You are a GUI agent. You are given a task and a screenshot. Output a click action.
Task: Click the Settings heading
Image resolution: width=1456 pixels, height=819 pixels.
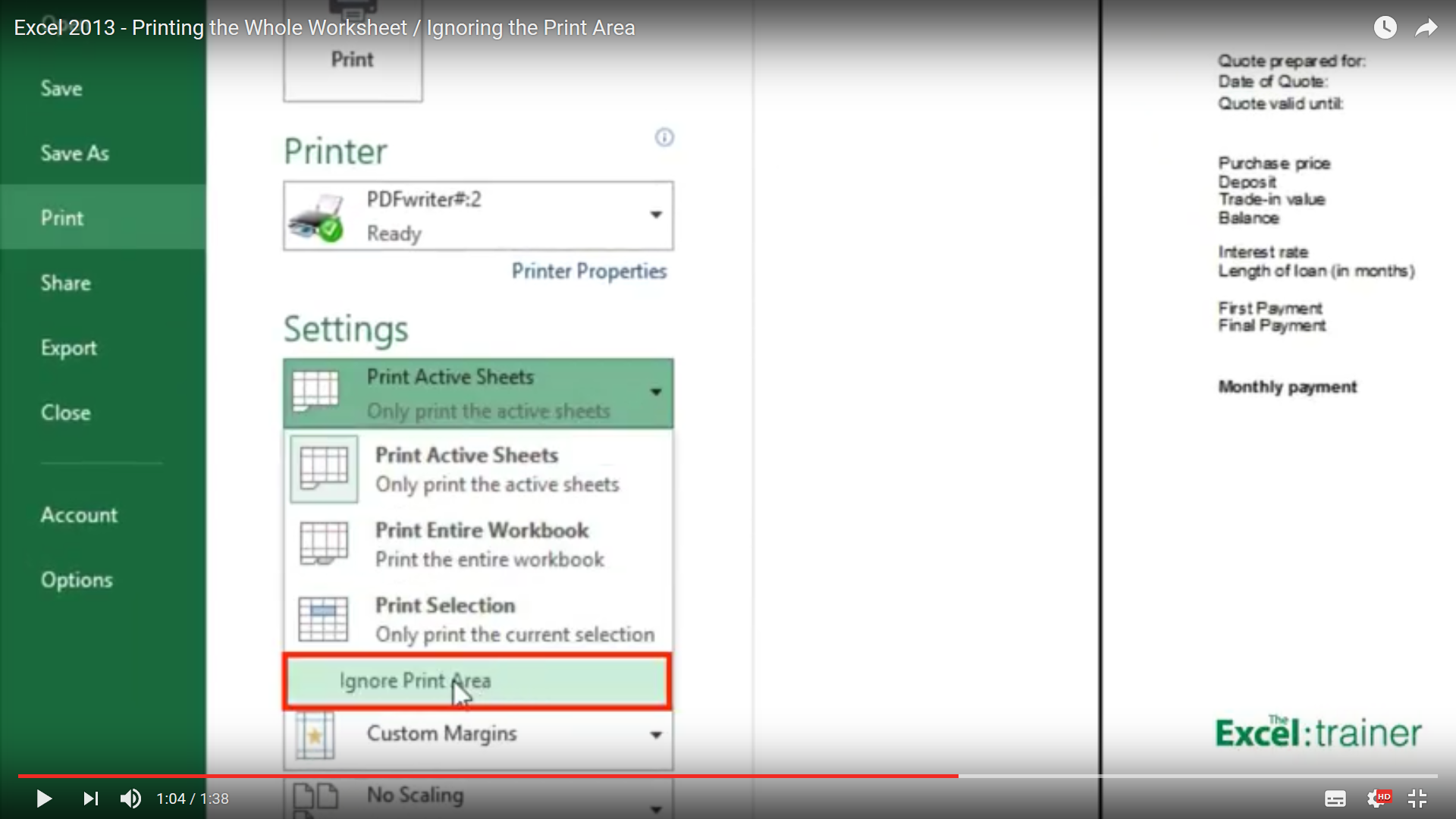pos(346,330)
